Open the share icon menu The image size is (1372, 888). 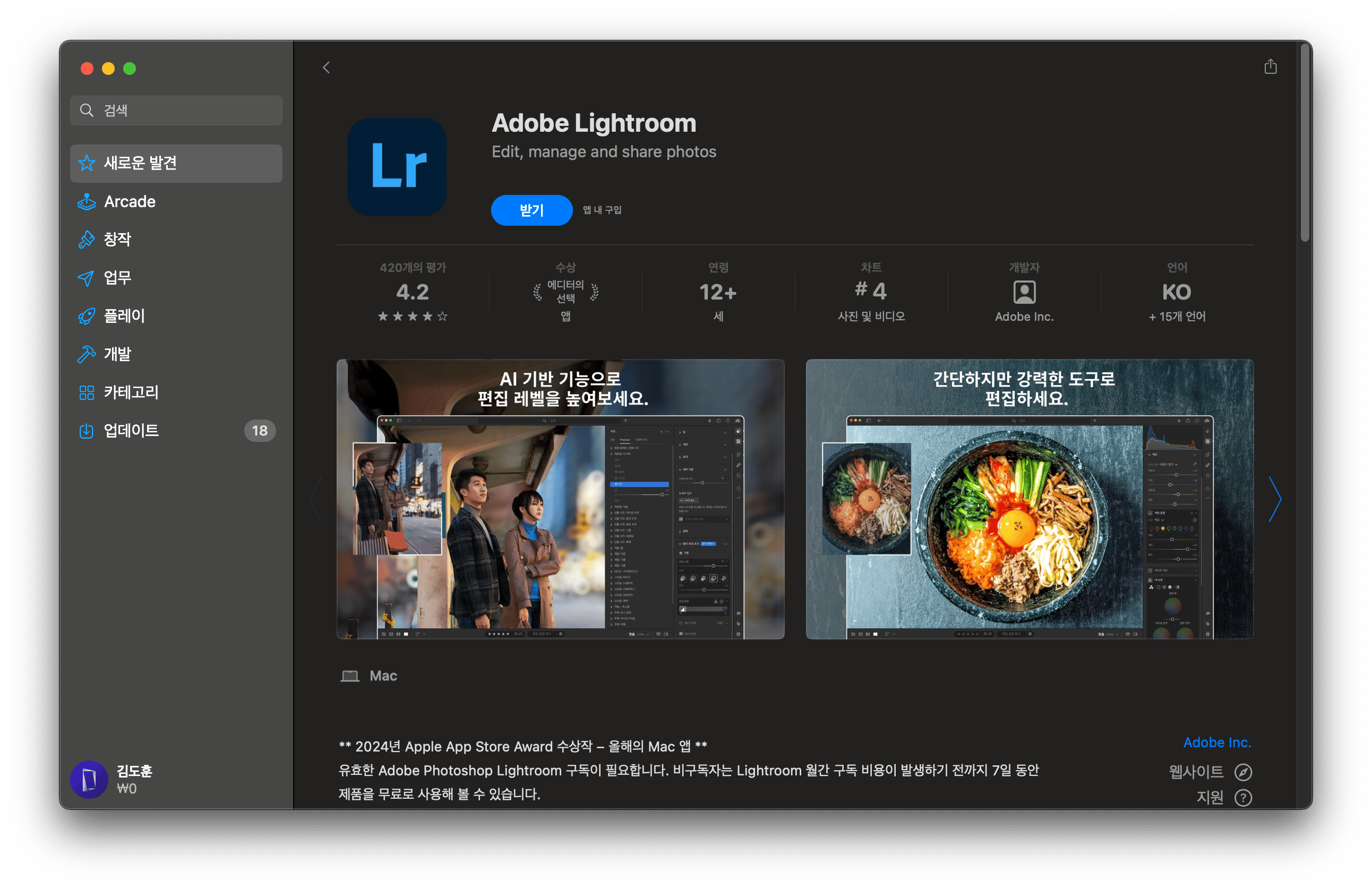click(x=1271, y=66)
